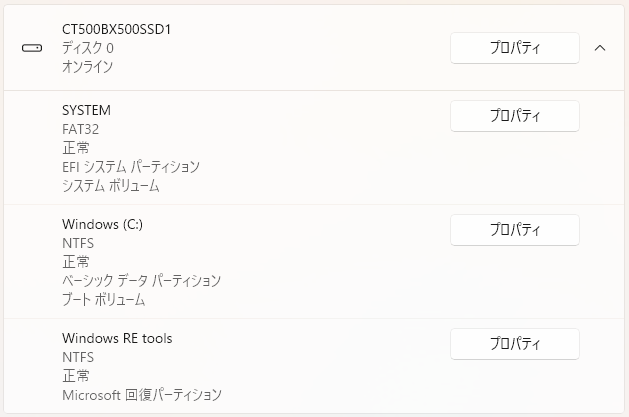Click the Microsoft 回復パーティション label
The width and height of the screenshot is (629, 417).
tap(141, 395)
